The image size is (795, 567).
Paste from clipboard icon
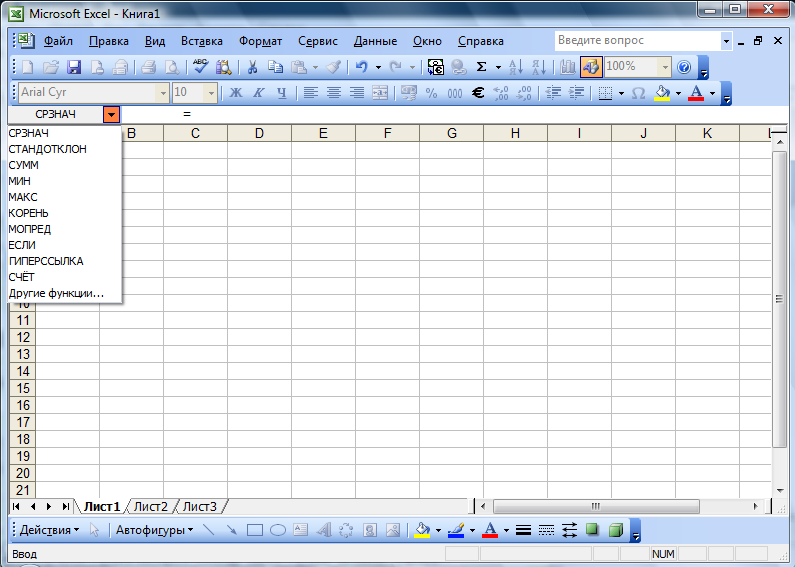[299, 67]
